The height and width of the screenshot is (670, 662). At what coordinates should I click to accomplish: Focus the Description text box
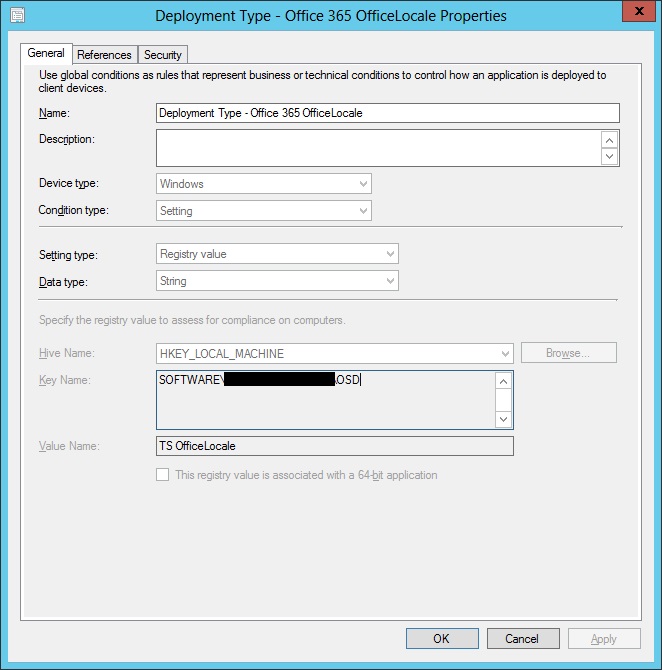(378, 148)
